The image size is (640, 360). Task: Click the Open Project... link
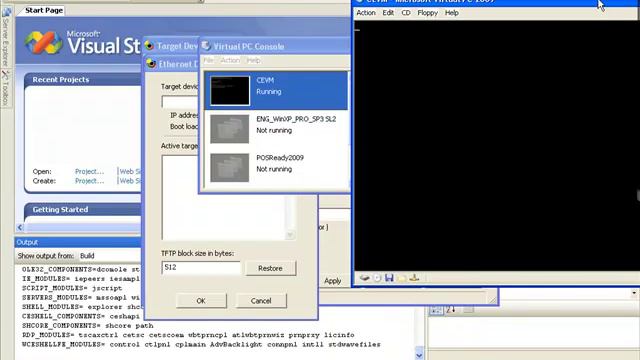click(89, 171)
